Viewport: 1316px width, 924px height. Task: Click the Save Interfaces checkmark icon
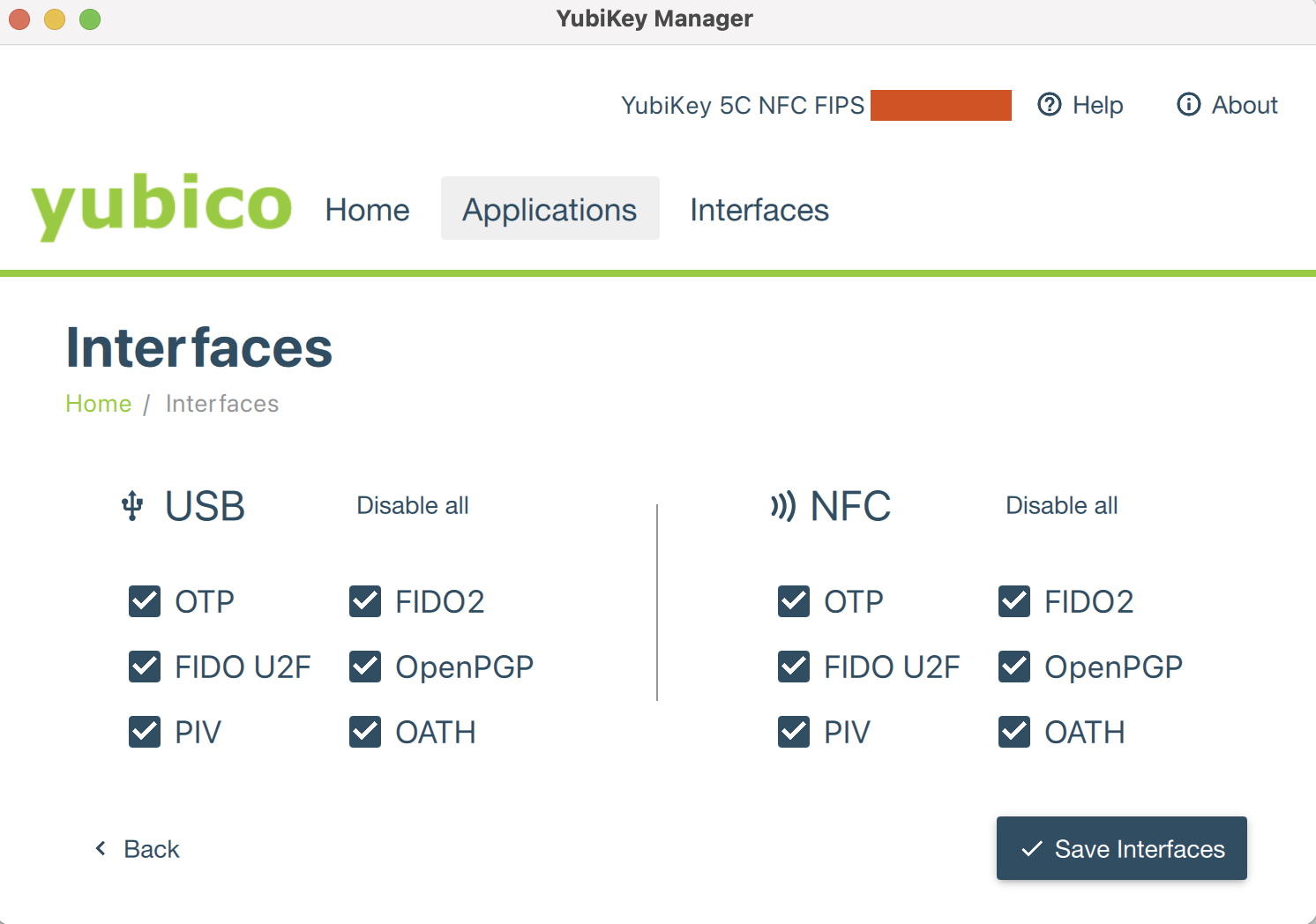click(1031, 849)
